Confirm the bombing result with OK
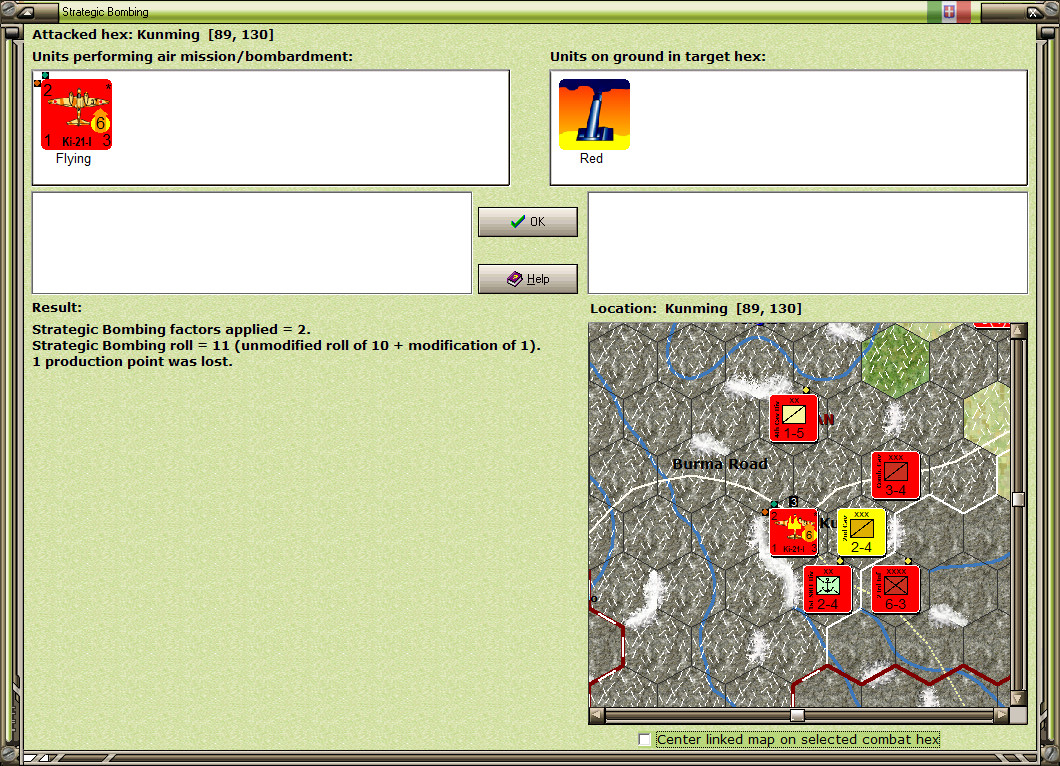1060x766 pixels. coord(527,222)
